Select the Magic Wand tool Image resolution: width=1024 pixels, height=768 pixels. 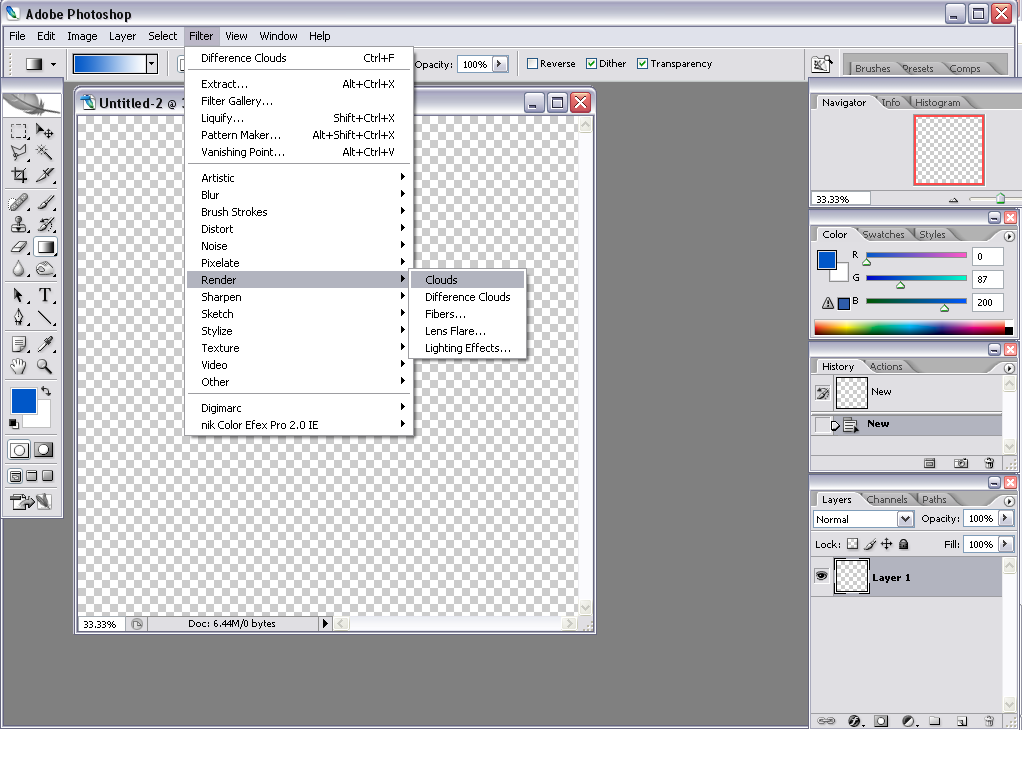click(x=44, y=153)
